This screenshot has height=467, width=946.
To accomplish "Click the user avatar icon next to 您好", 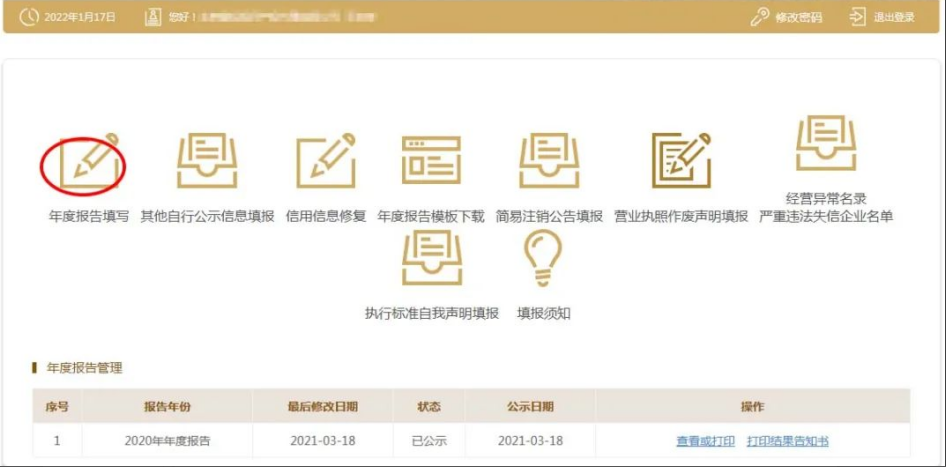I will click(153, 18).
